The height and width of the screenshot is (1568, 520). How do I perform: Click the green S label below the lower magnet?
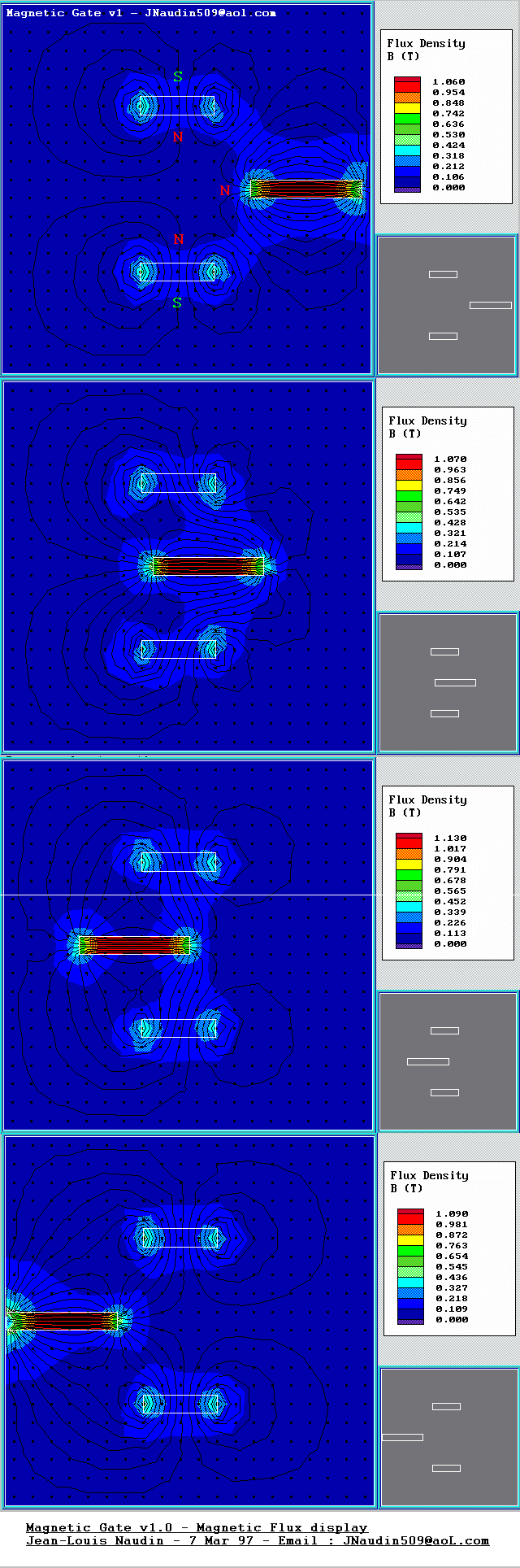pos(178,303)
